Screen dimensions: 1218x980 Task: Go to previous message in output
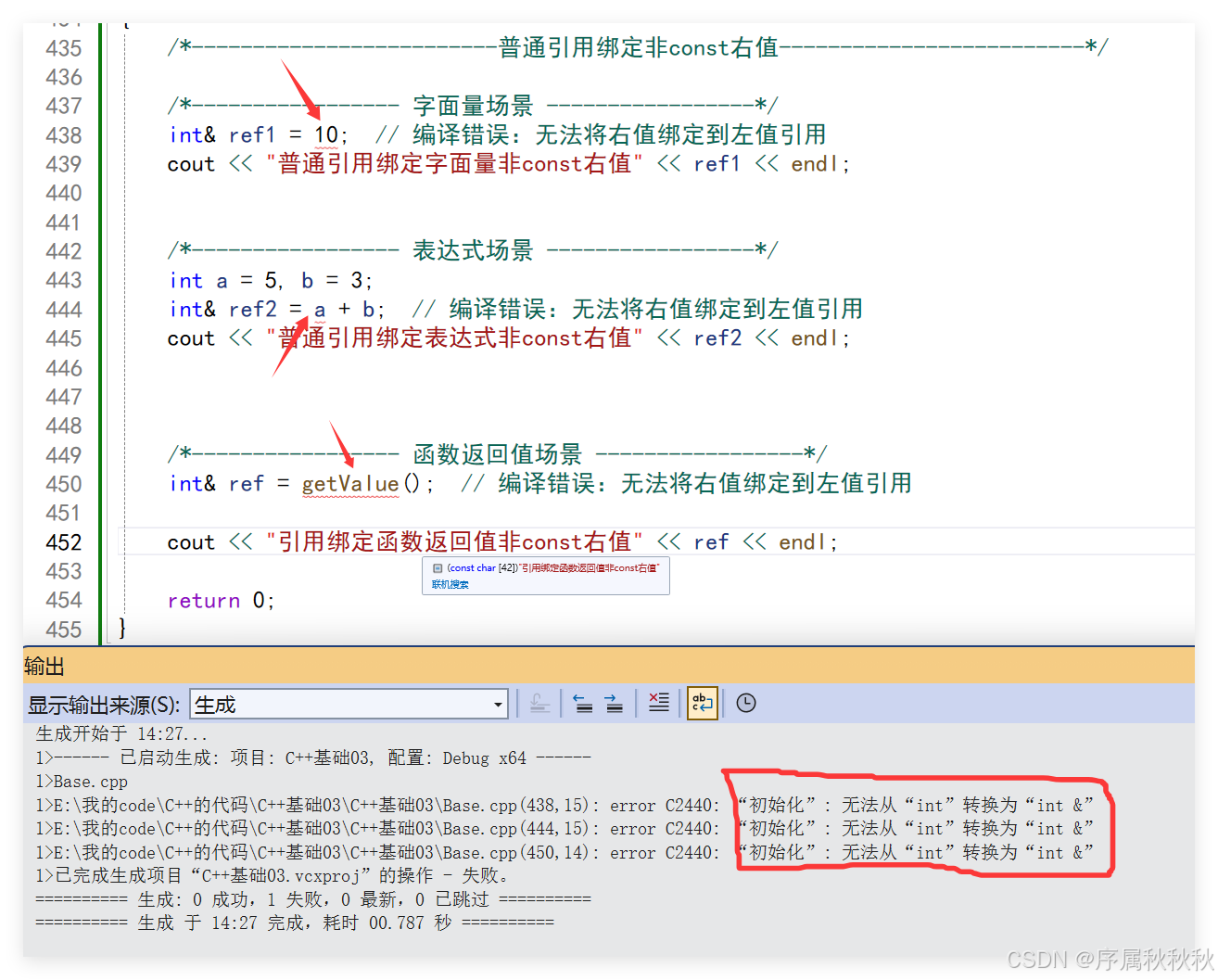582,704
